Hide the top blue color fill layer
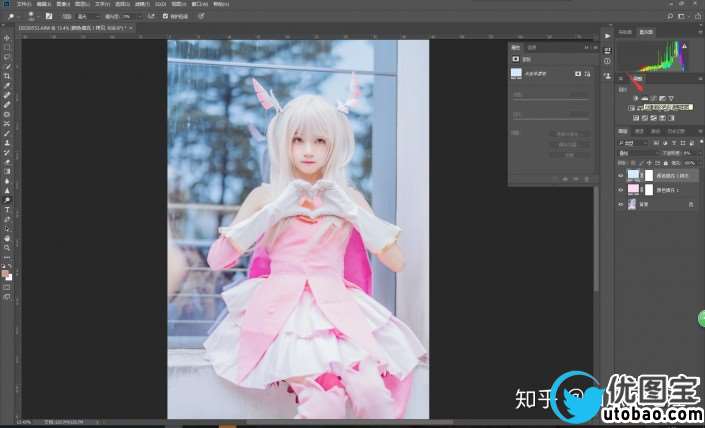705x428 pixels. coord(620,175)
